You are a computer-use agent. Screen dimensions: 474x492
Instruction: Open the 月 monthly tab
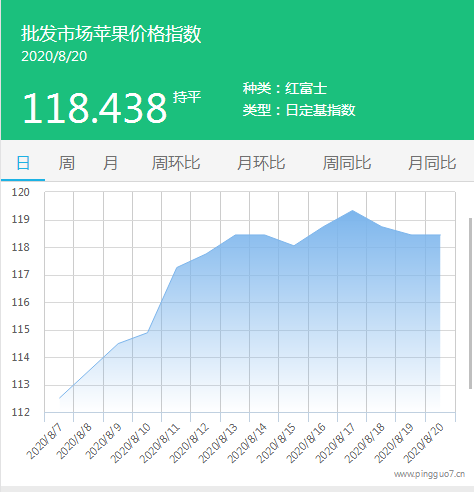[x=110, y=163]
